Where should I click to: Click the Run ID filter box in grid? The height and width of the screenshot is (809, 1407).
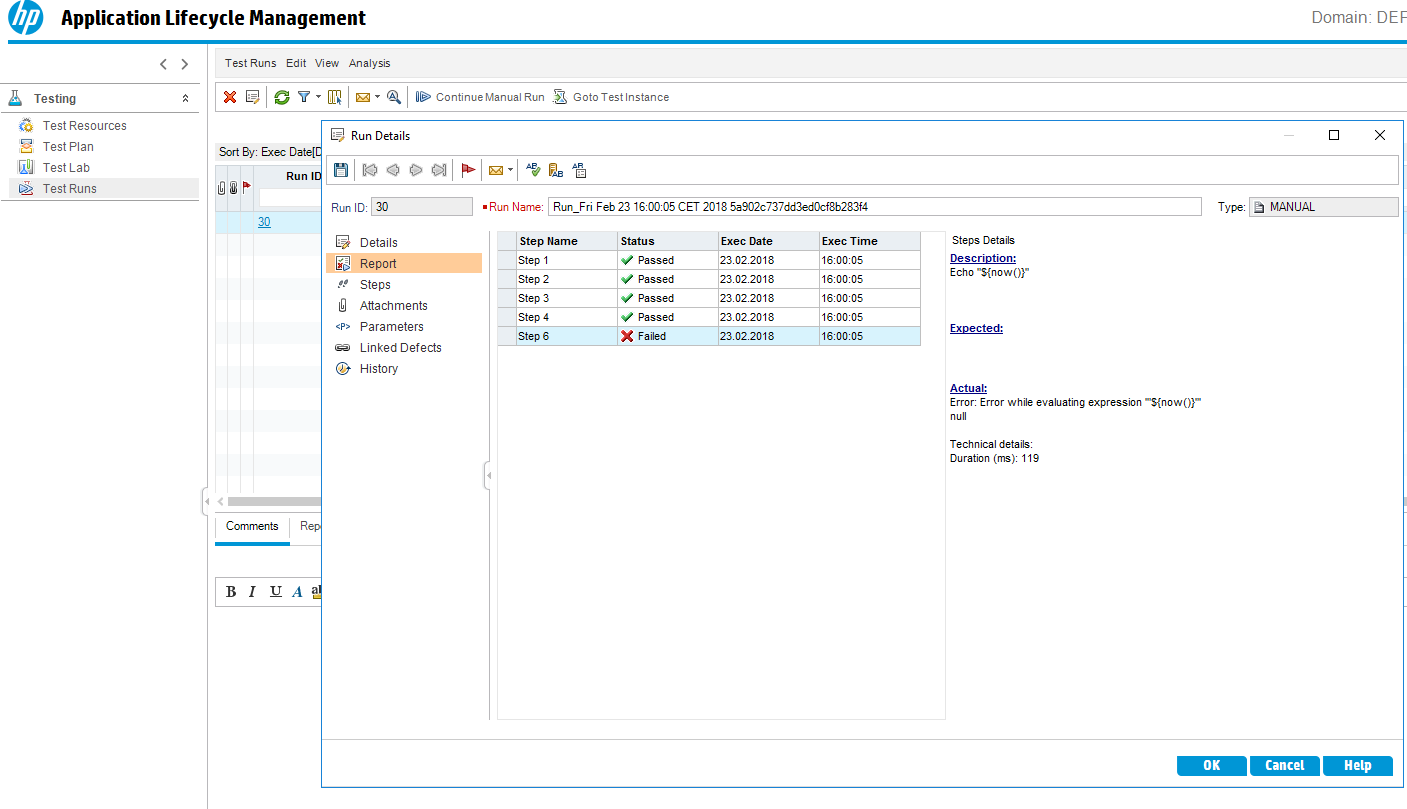click(x=290, y=198)
